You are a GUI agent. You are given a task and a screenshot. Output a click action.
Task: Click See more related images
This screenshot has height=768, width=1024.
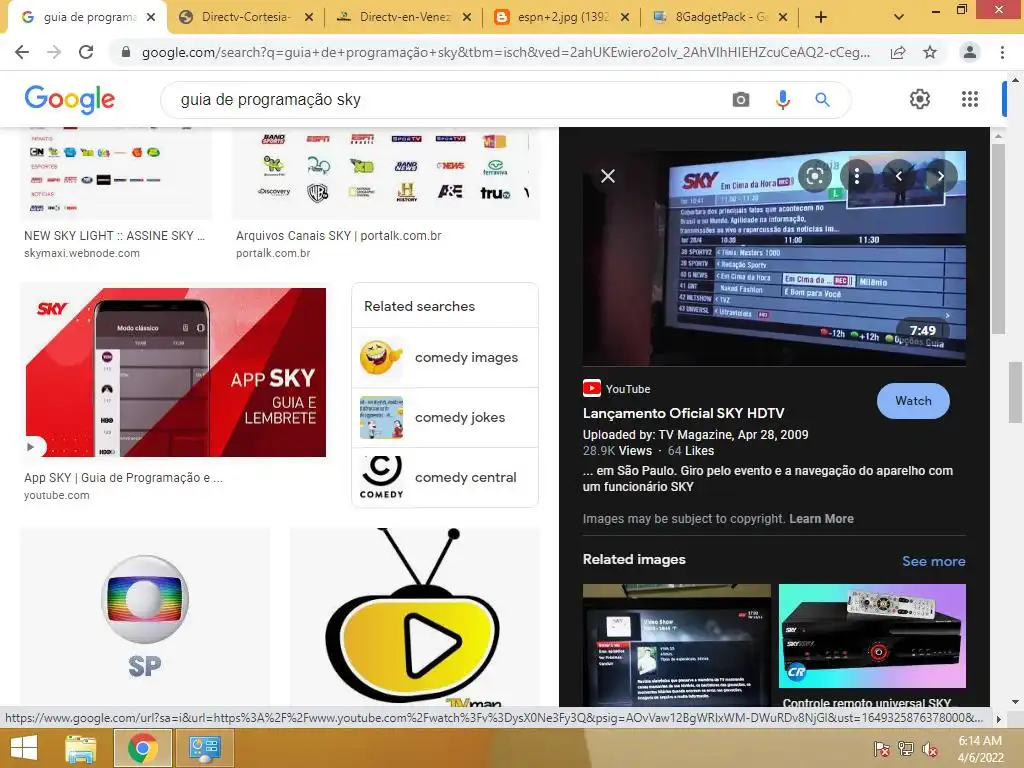[933, 561]
